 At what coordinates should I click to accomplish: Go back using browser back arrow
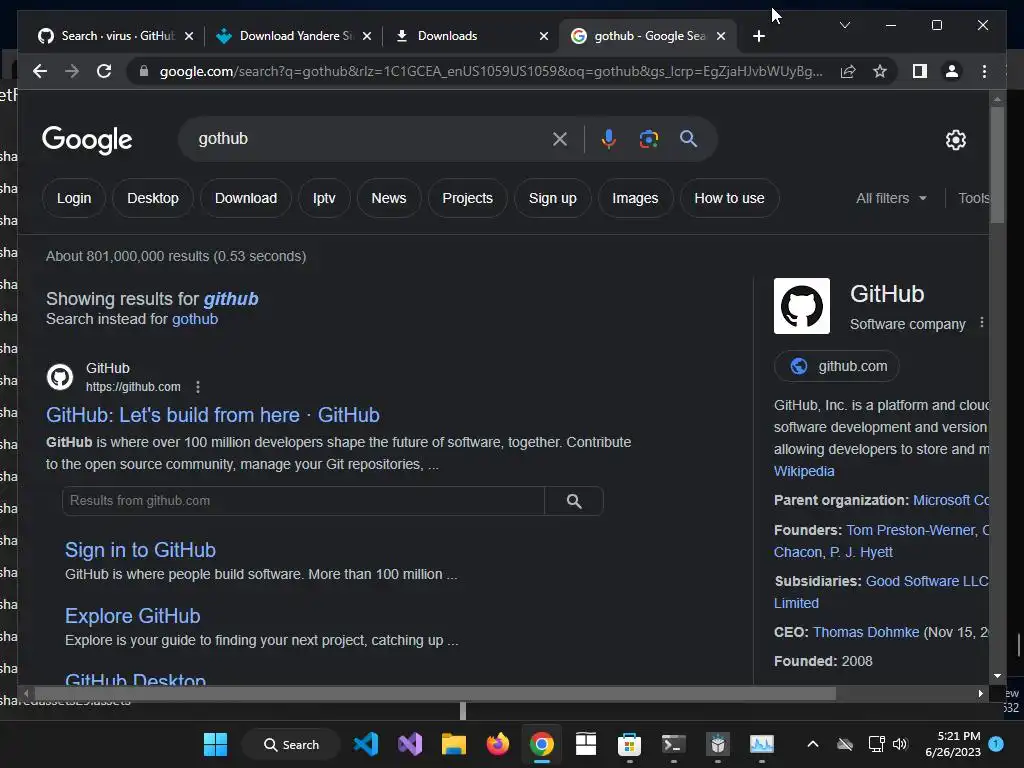(40, 71)
